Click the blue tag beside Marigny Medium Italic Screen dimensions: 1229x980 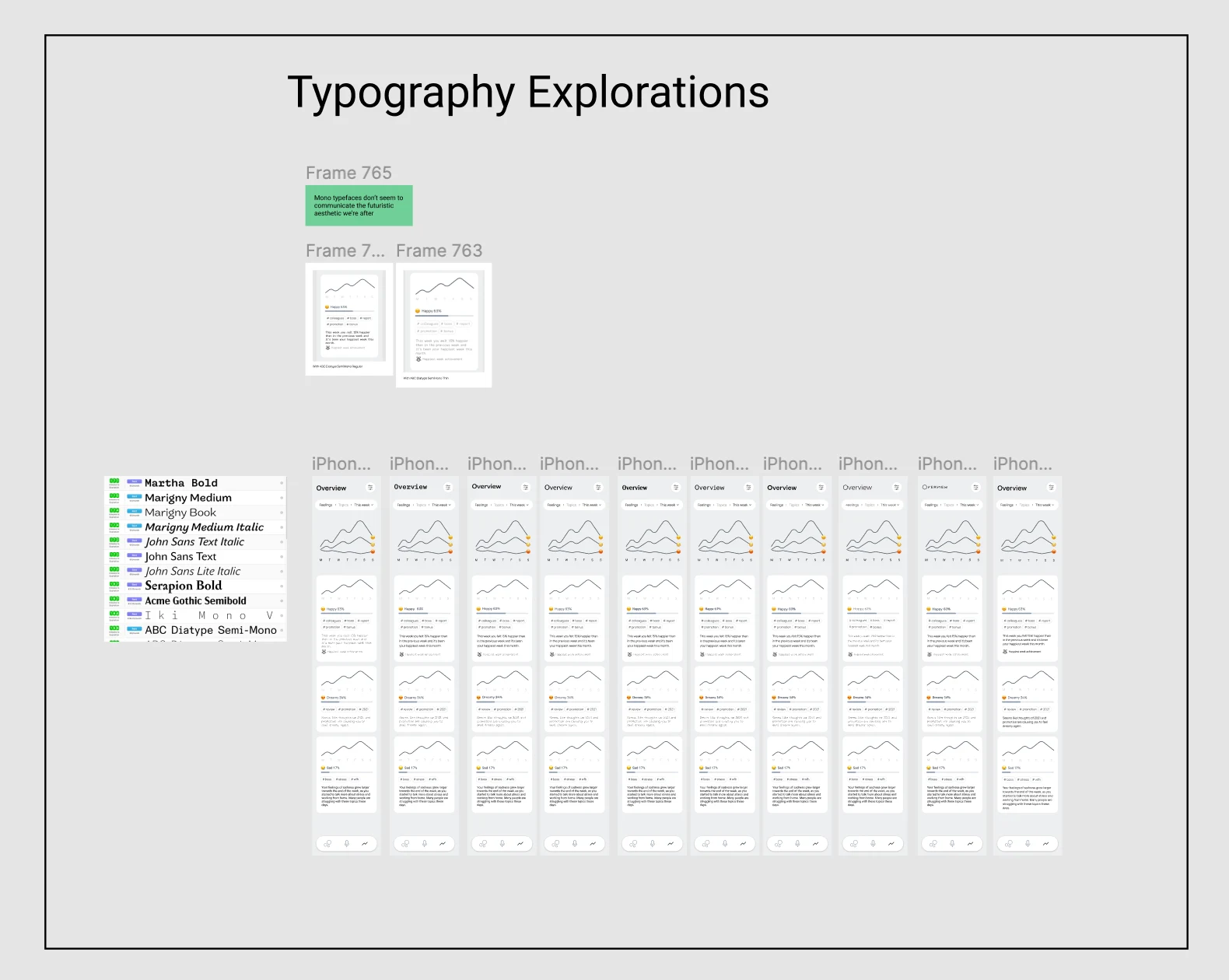click(x=135, y=526)
